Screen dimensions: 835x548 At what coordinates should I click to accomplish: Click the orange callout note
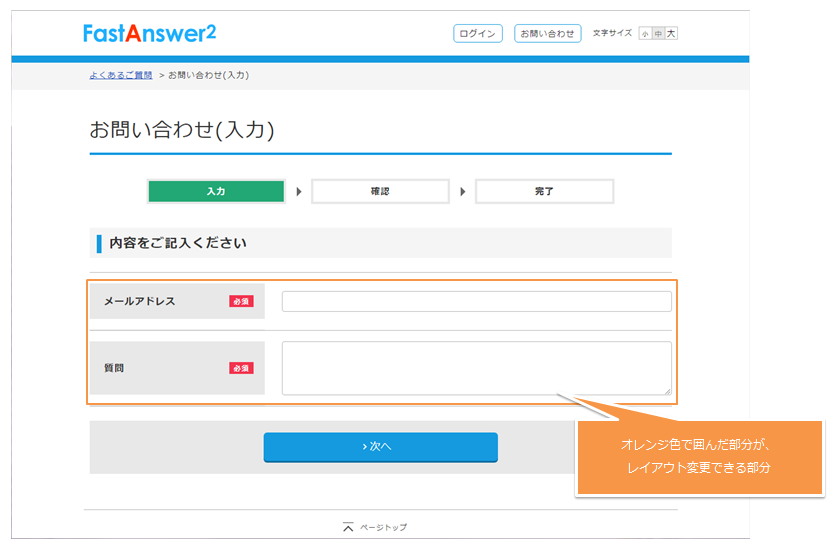[x=698, y=458]
